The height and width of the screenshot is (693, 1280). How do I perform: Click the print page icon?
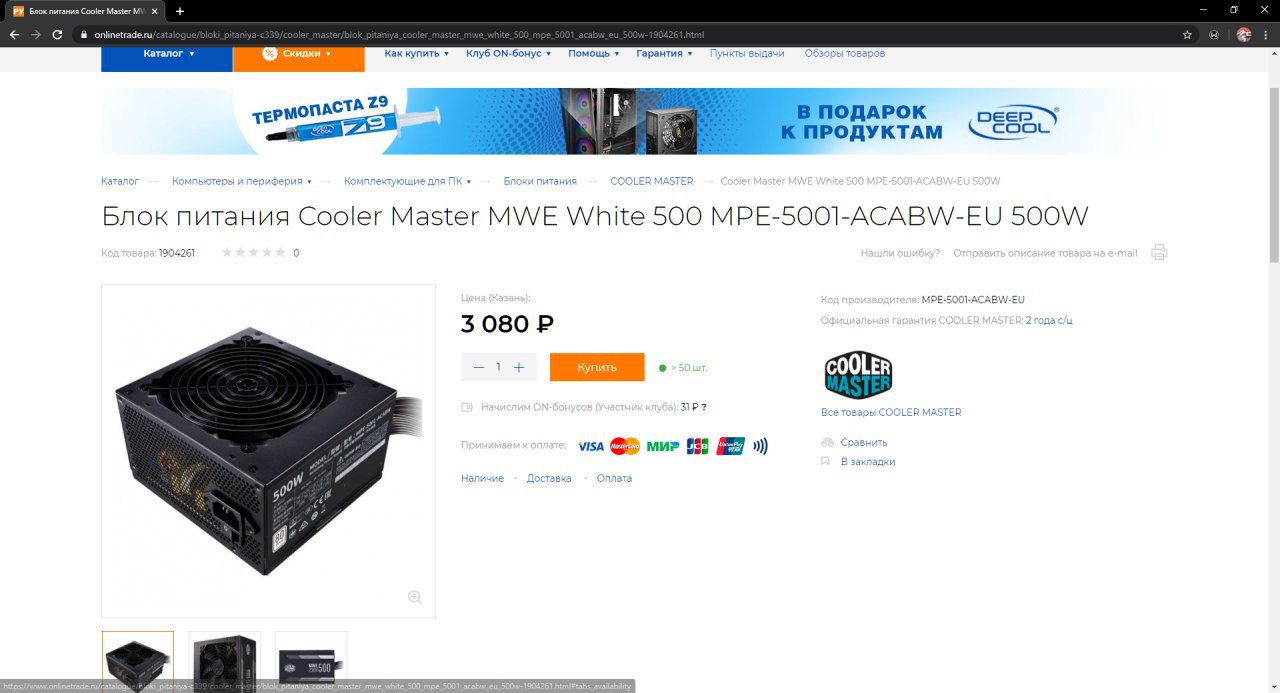point(1159,252)
